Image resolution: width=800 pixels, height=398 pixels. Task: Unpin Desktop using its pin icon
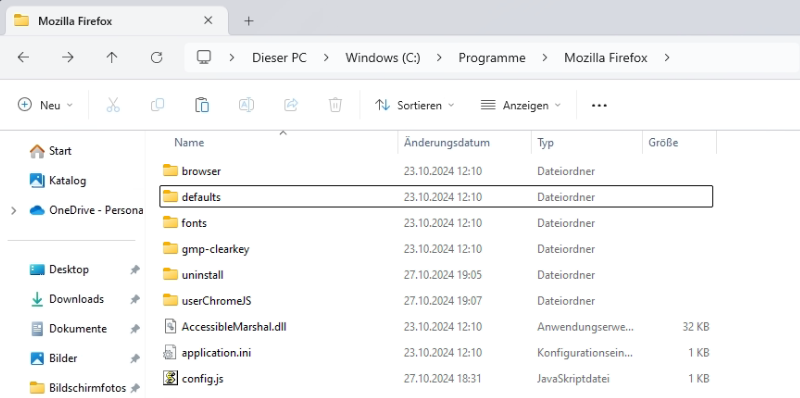[135, 269]
